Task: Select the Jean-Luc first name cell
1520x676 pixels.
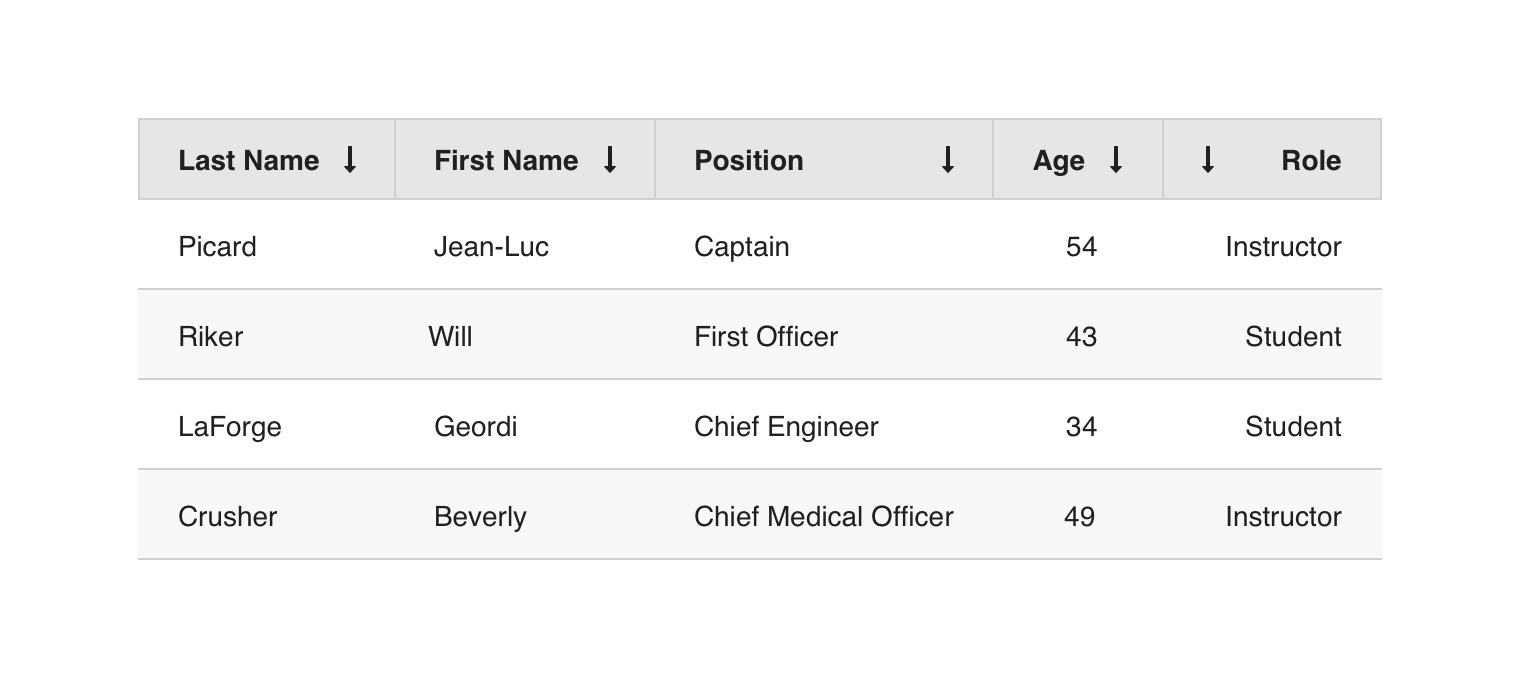Action: coord(491,247)
